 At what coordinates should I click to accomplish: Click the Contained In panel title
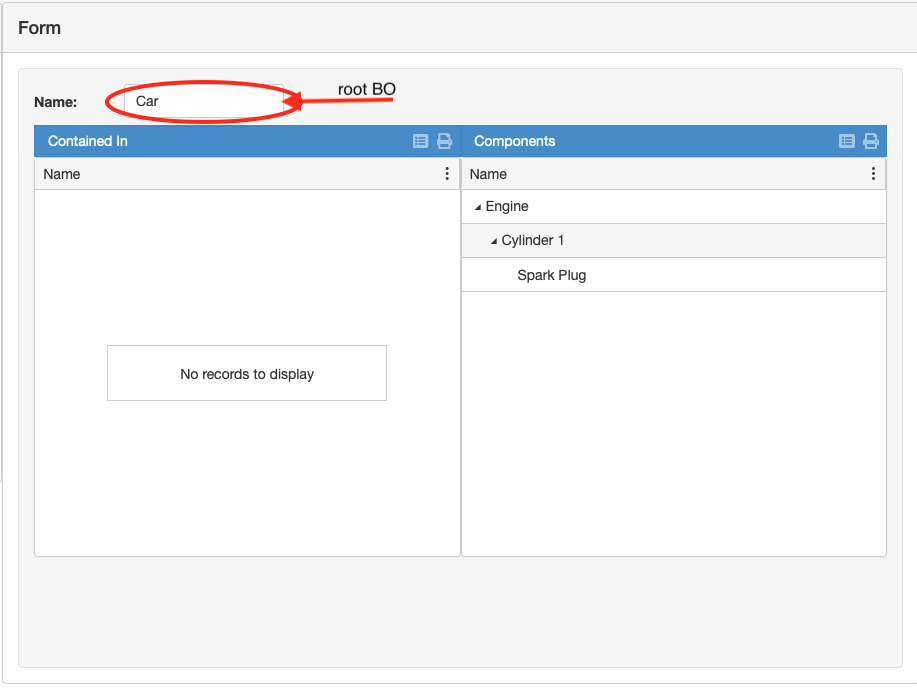tap(88, 141)
